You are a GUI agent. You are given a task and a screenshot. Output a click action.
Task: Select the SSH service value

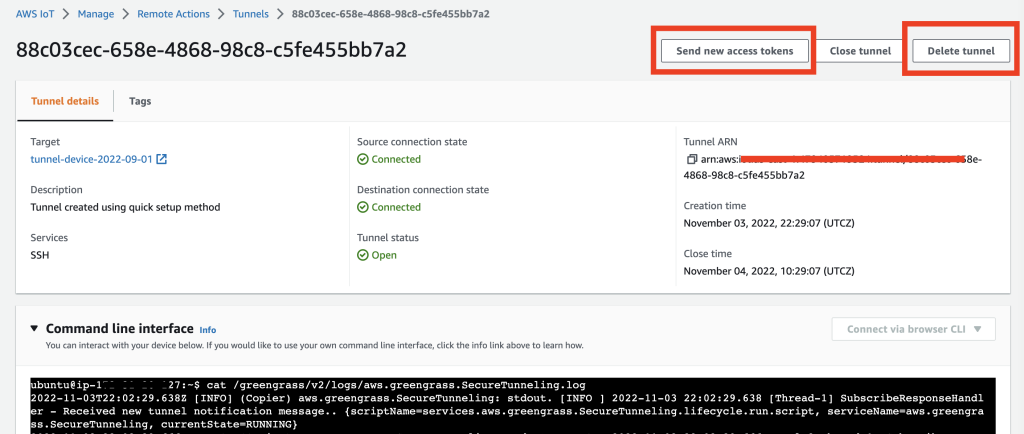[x=40, y=255]
